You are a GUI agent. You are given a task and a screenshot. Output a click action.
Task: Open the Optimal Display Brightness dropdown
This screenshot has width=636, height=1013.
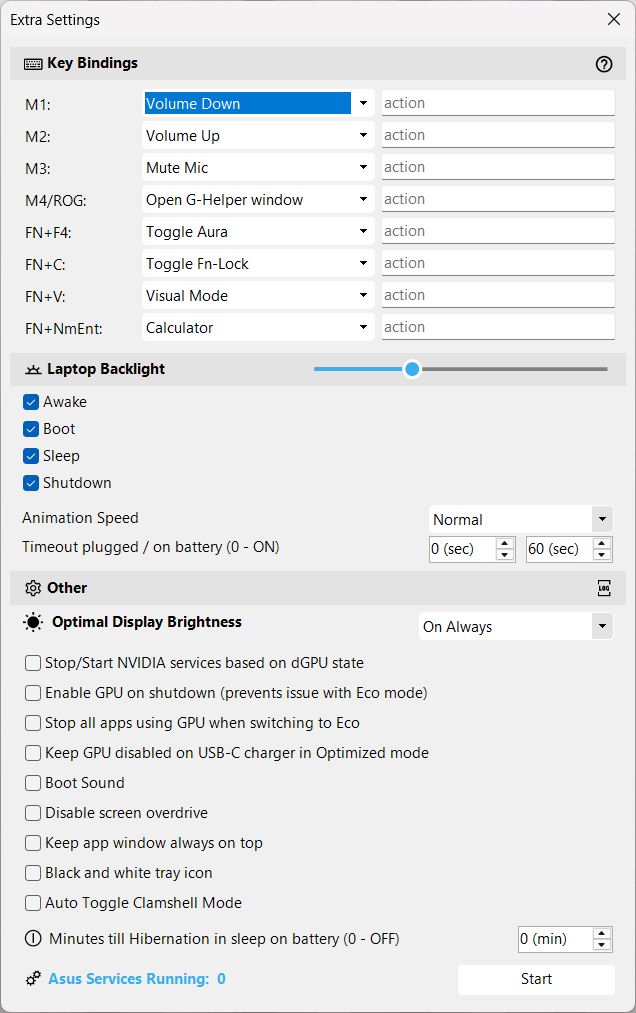point(601,627)
